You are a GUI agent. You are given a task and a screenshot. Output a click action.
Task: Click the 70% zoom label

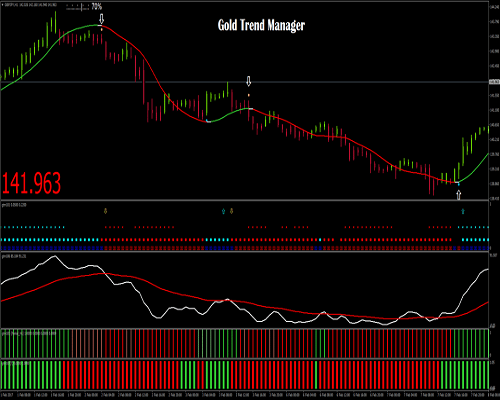click(97, 7)
